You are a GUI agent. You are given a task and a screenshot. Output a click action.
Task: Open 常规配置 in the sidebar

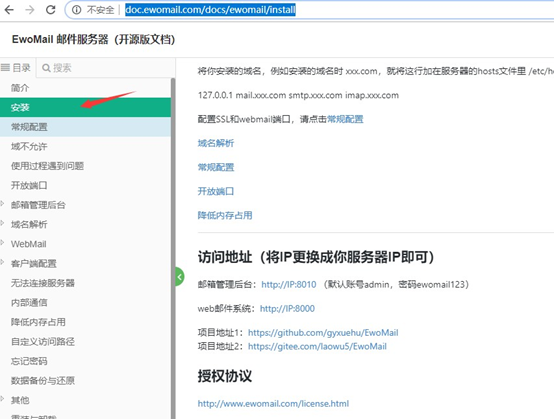pos(85,127)
